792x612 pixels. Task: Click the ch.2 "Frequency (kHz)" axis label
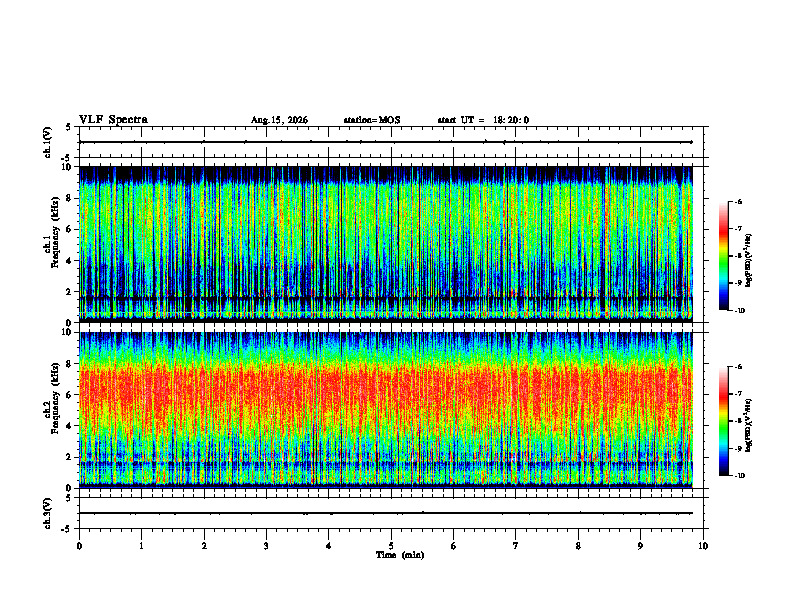[x=55, y=398]
